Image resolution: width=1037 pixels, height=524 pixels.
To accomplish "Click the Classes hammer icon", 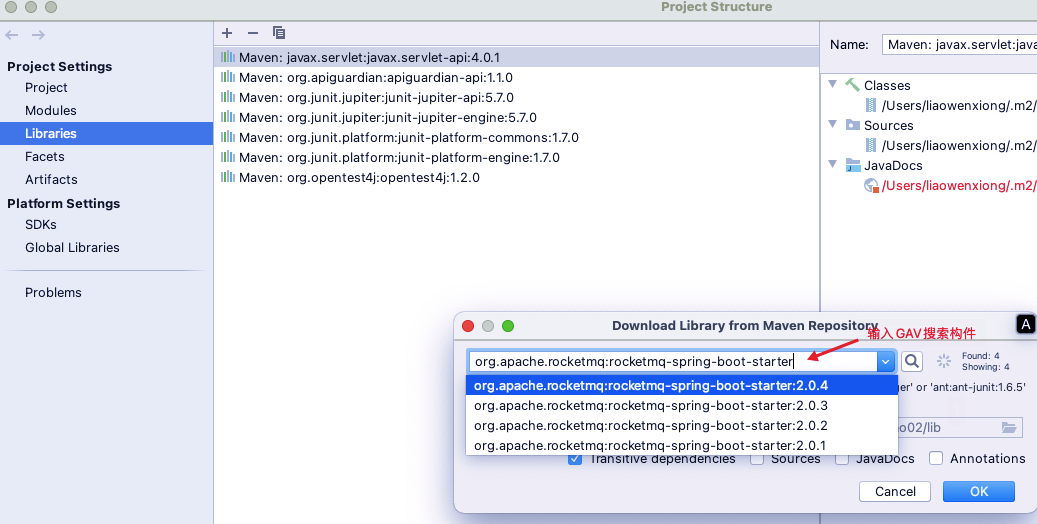I will tap(852, 85).
